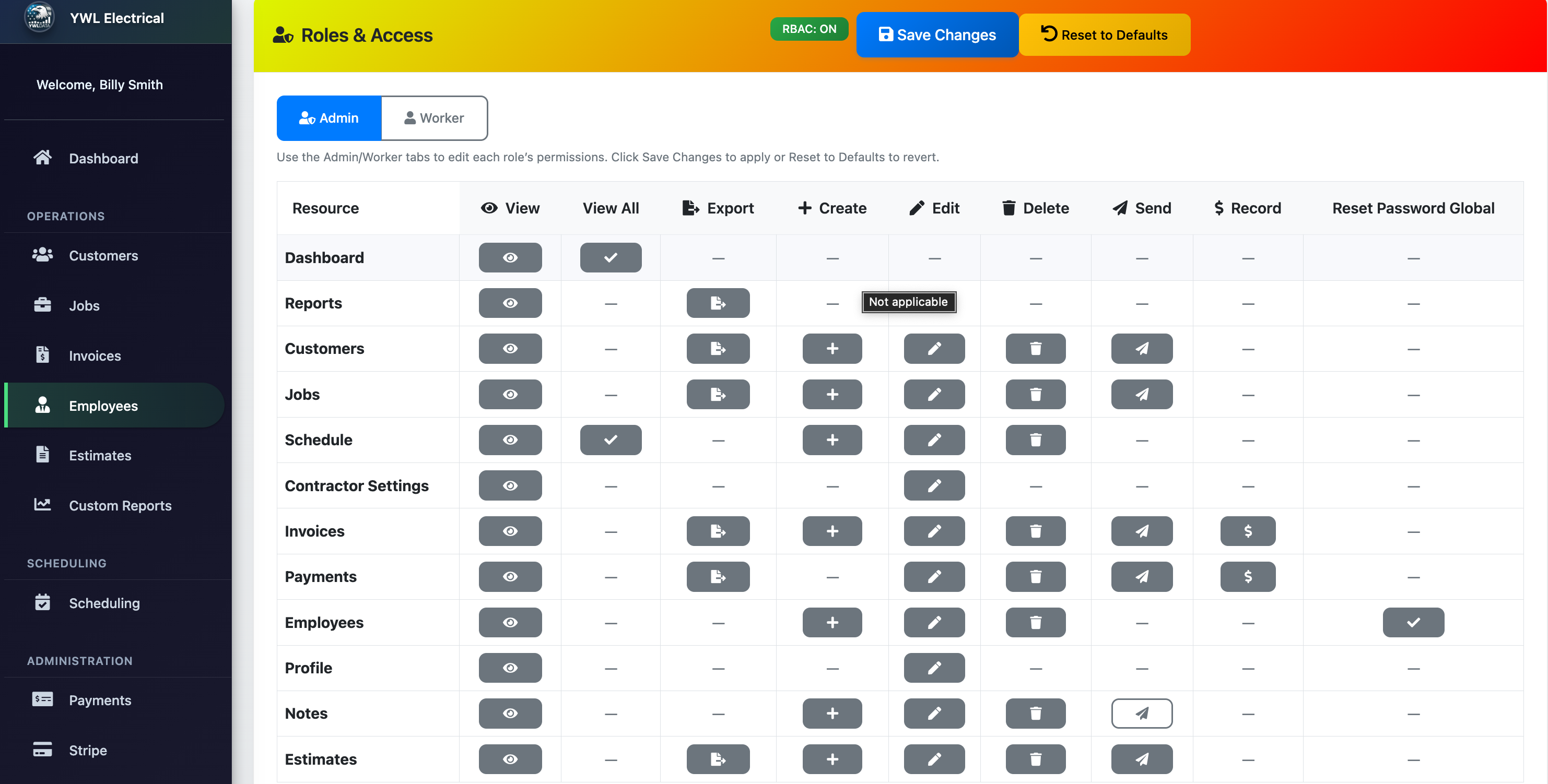Toggle View All checkmark for Dashboard

[611, 257]
